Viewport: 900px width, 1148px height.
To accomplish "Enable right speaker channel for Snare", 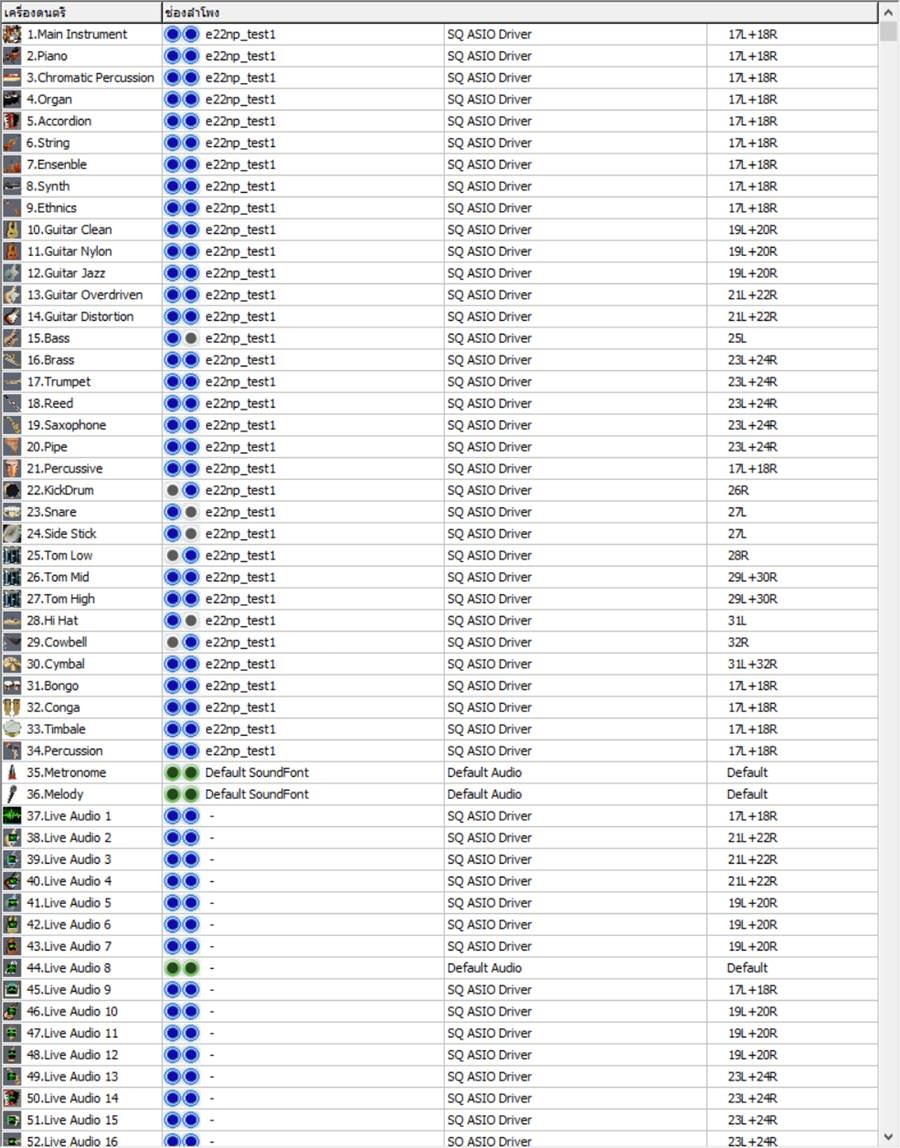I will (190, 512).
